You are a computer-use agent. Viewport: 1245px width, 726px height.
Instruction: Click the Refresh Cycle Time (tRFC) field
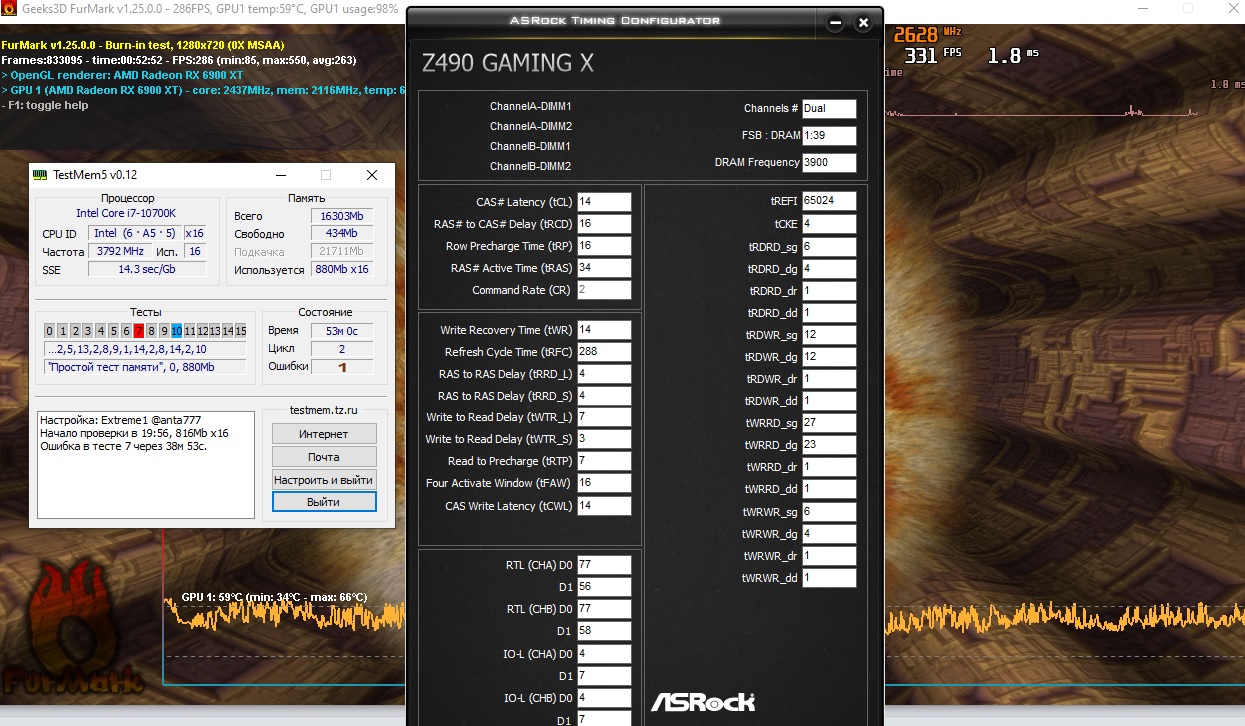tap(604, 352)
